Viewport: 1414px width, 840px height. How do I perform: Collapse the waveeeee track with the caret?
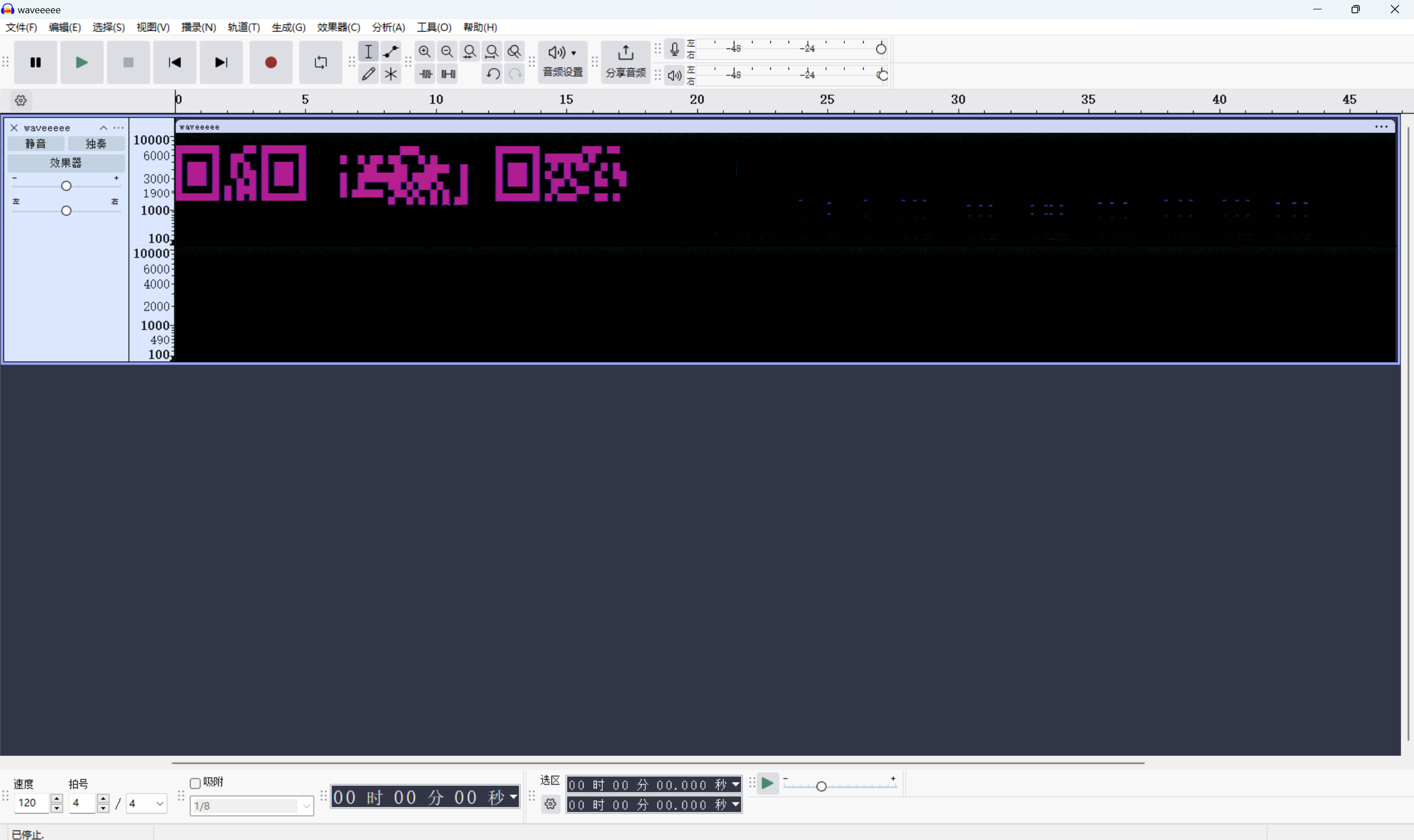click(x=104, y=128)
